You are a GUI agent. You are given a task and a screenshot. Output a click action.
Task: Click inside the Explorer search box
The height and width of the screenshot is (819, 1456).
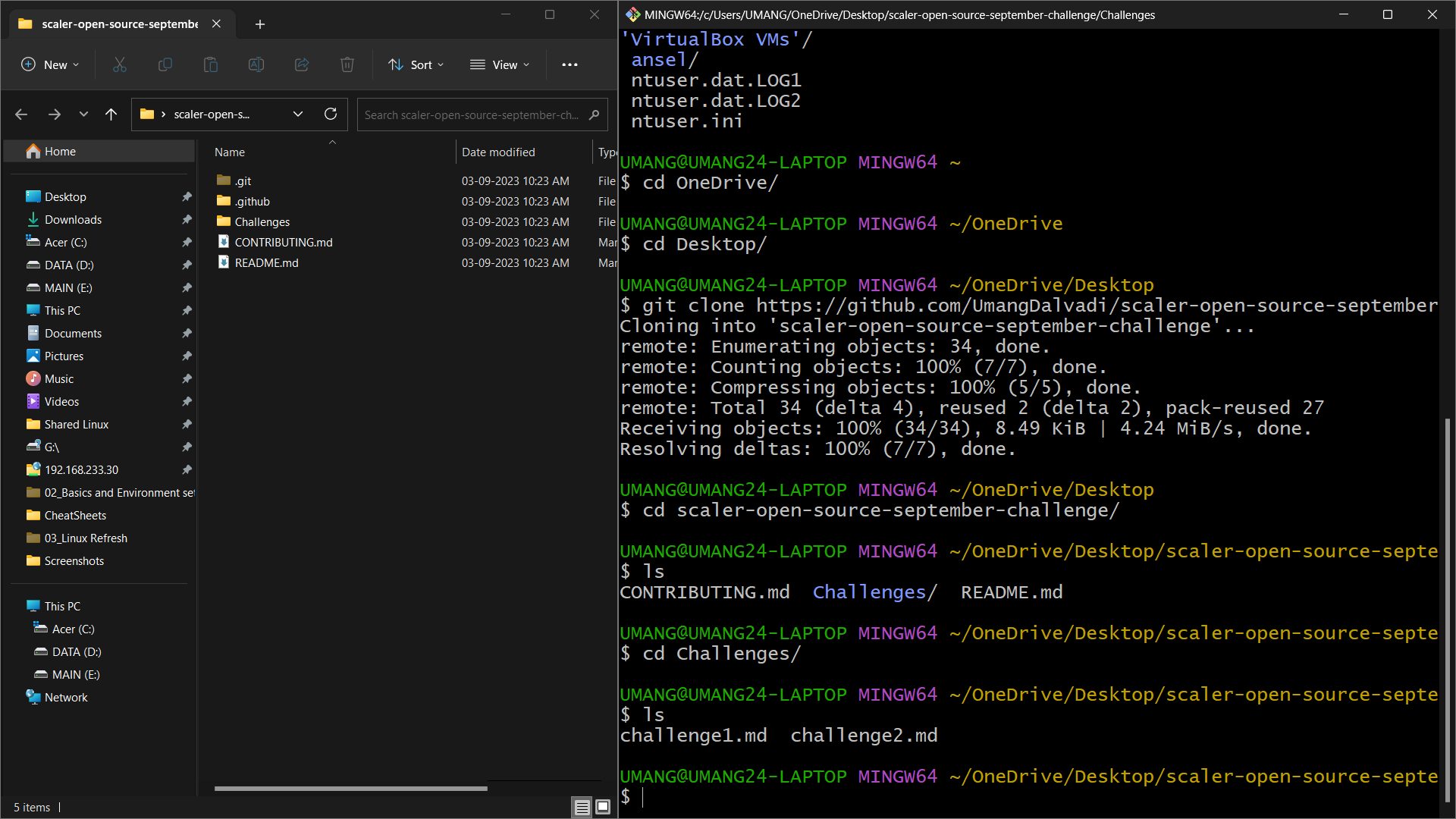pos(470,115)
